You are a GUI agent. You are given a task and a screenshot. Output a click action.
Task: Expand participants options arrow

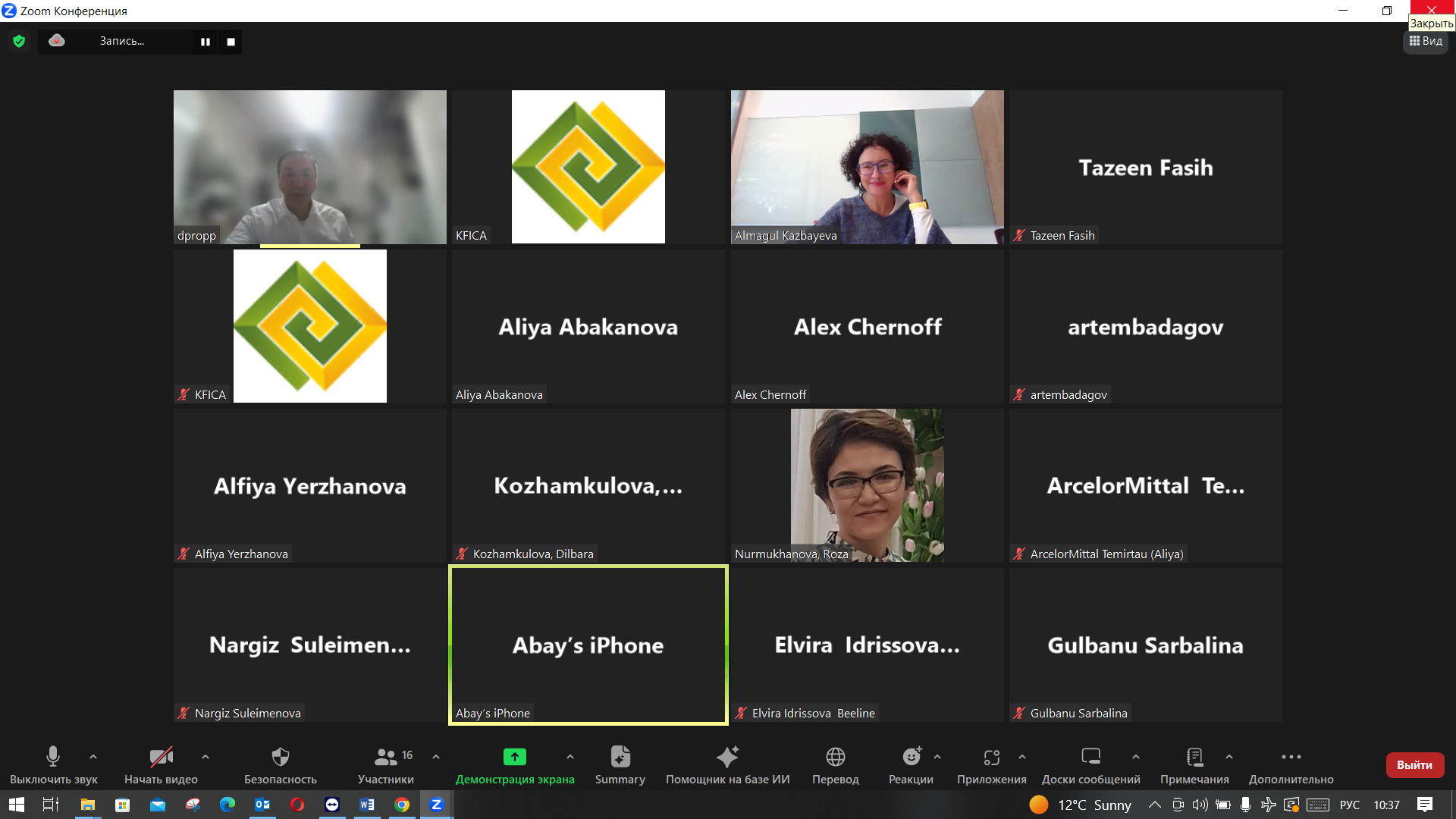(x=436, y=756)
